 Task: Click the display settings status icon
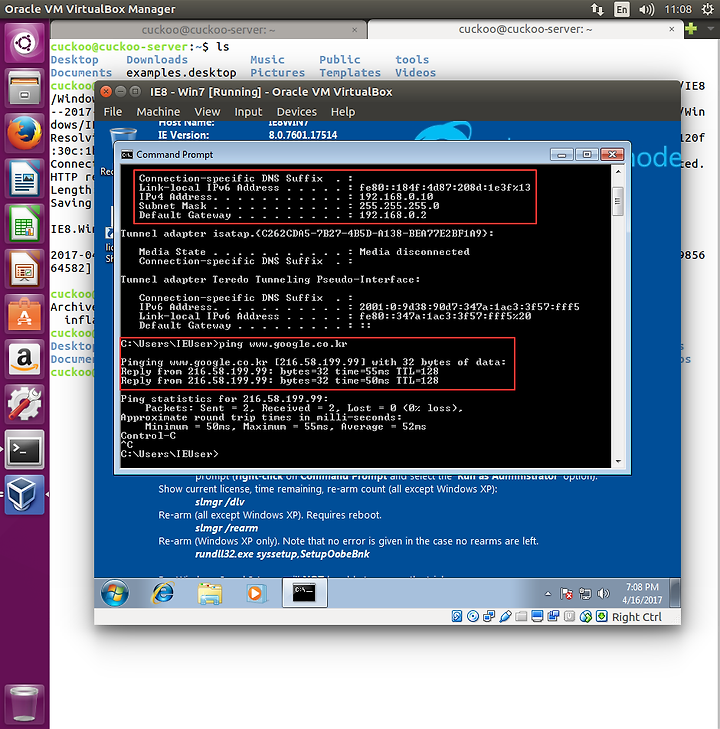(537, 616)
